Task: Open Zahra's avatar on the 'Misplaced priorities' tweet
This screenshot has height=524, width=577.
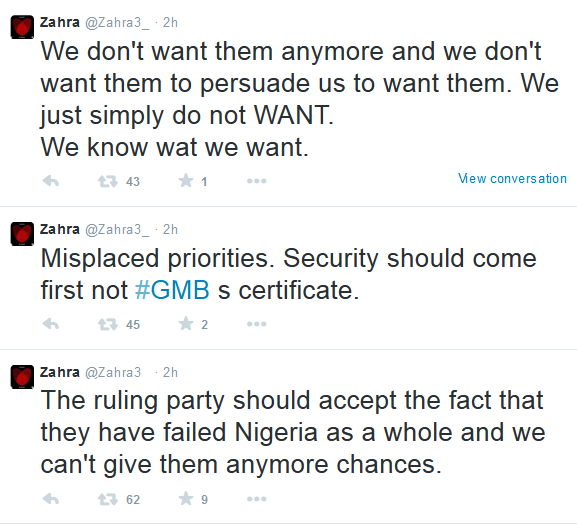Action: (22, 234)
